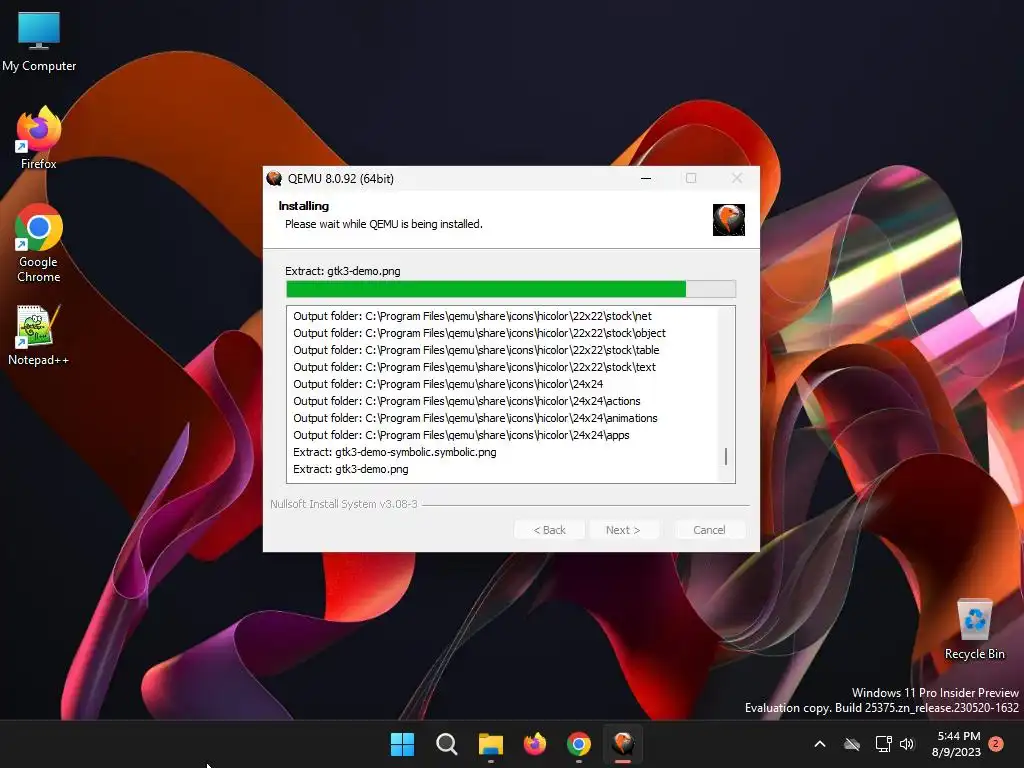Select log line ending with stock\object
Viewport: 1024px width, 768px height.
click(x=479, y=333)
